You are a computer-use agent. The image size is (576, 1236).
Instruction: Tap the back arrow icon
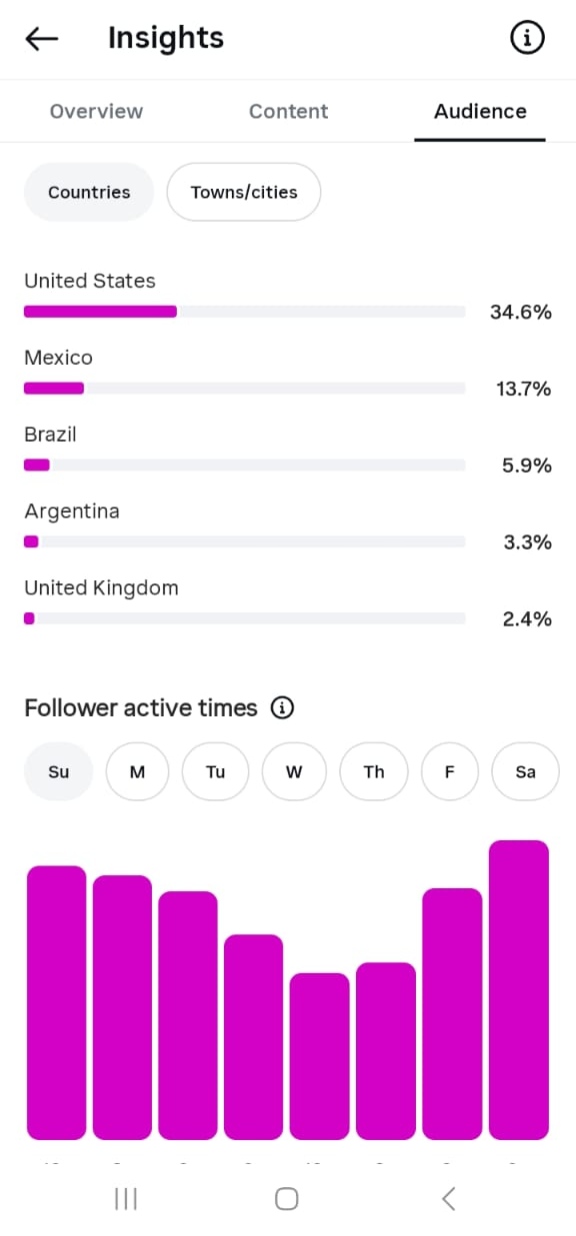click(42, 39)
